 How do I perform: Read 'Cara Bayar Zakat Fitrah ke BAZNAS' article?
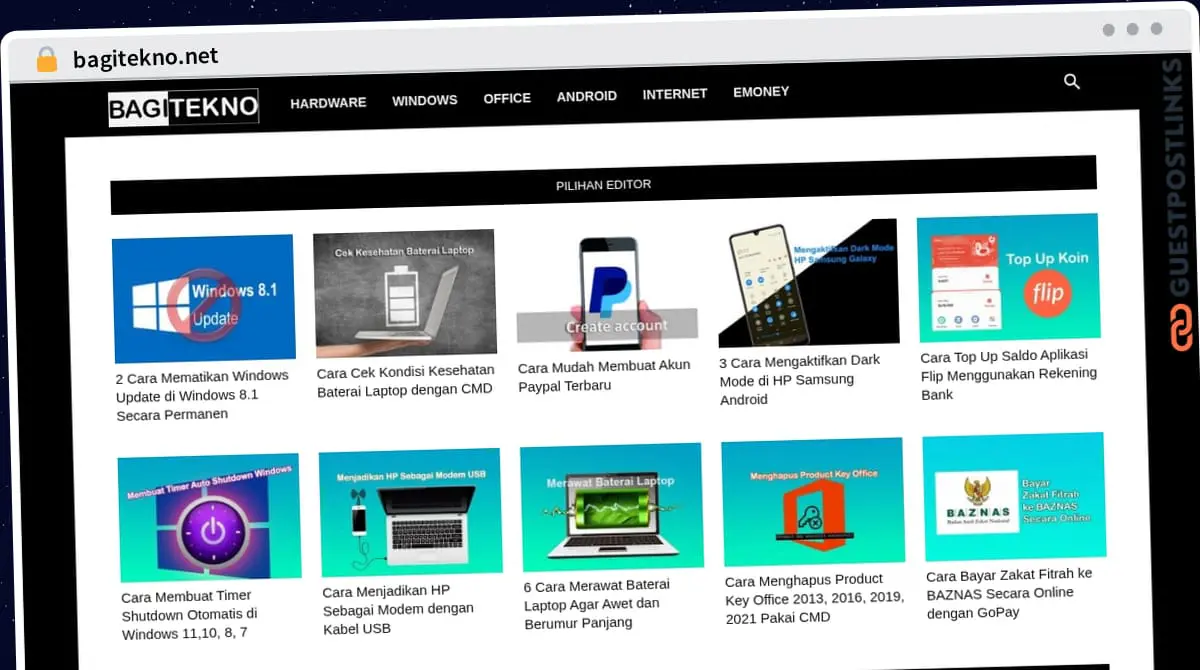[1010, 593]
